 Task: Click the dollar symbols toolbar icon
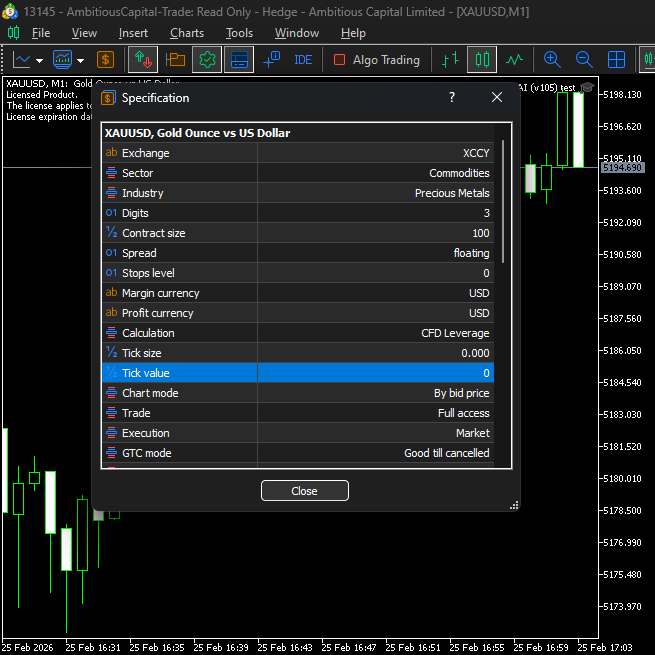tap(105, 60)
